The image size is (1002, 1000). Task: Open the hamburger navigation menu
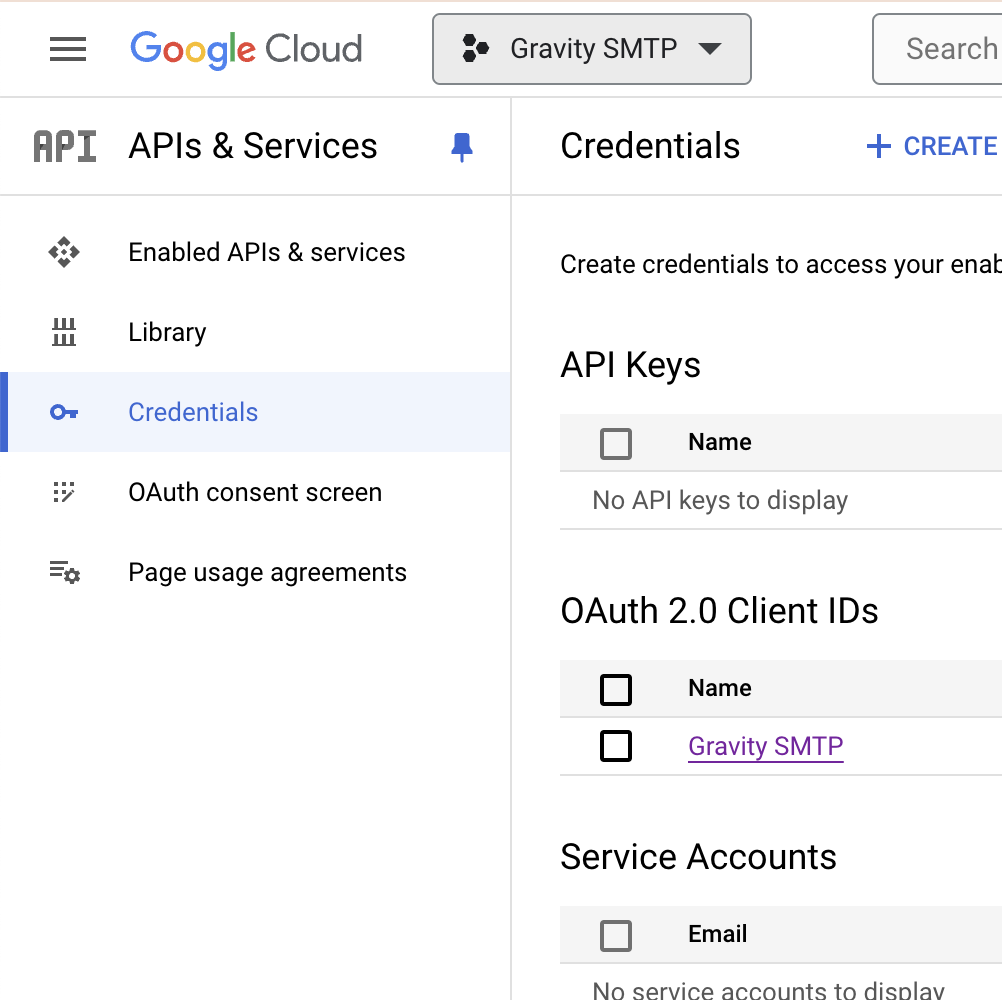(x=68, y=49)
